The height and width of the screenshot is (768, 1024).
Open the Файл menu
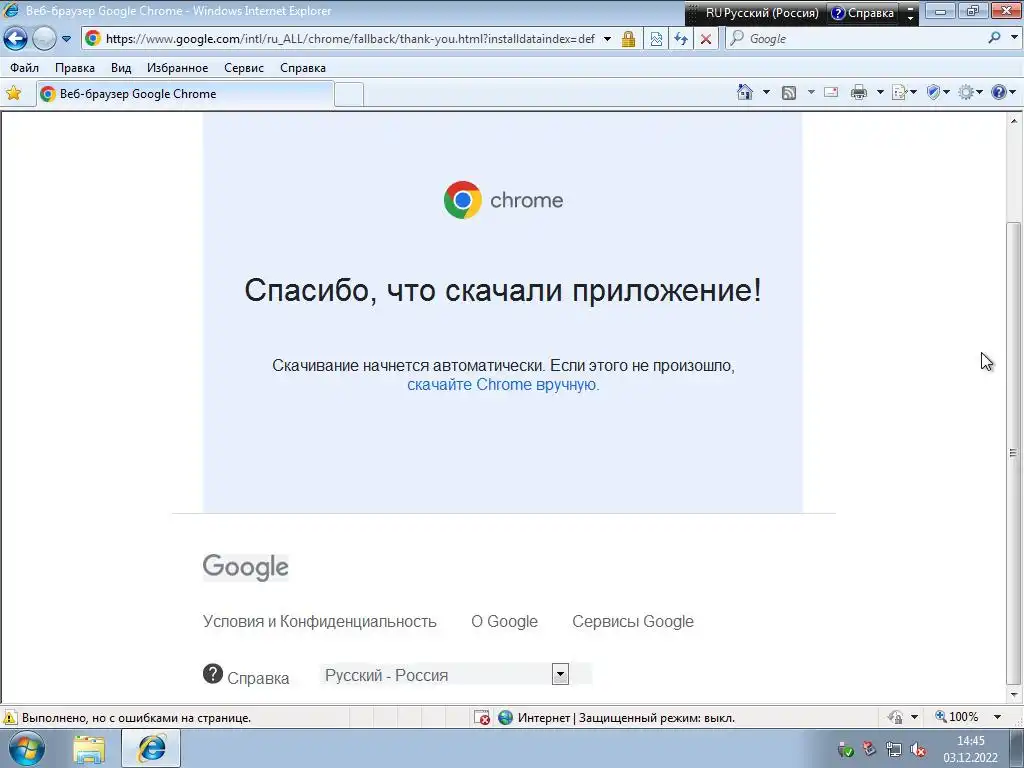[x=25, y=68]
